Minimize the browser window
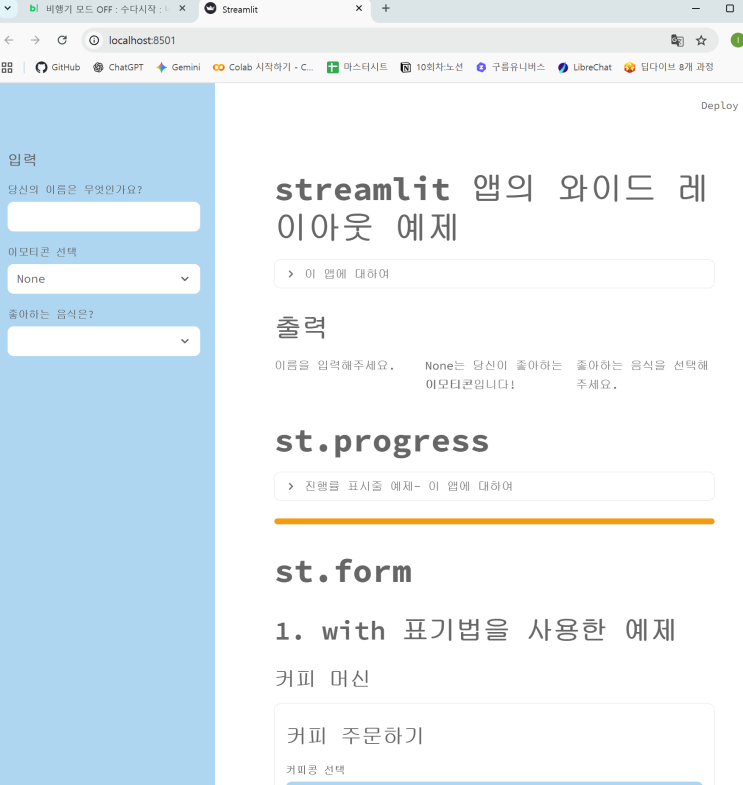Screen dimensions: 743x785 pos(696,9)
